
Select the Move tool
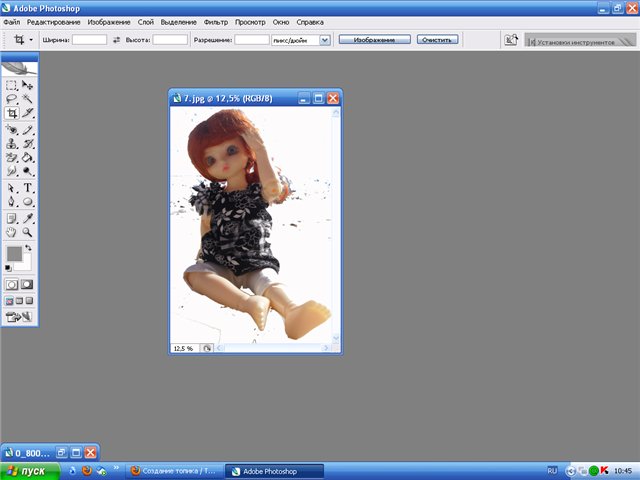click(28, 86)
